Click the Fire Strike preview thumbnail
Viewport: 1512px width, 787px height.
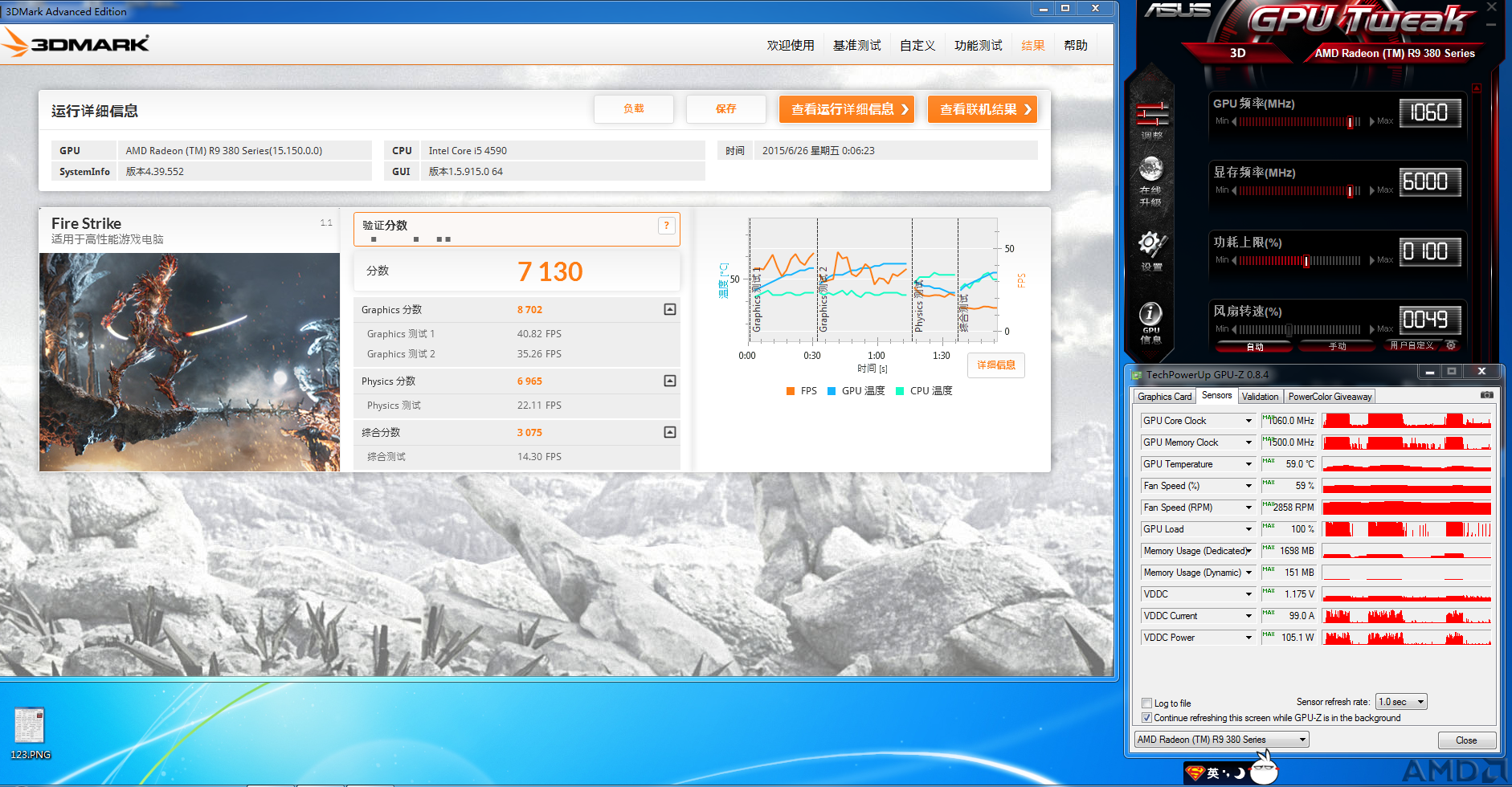click(x=190, y=362)
